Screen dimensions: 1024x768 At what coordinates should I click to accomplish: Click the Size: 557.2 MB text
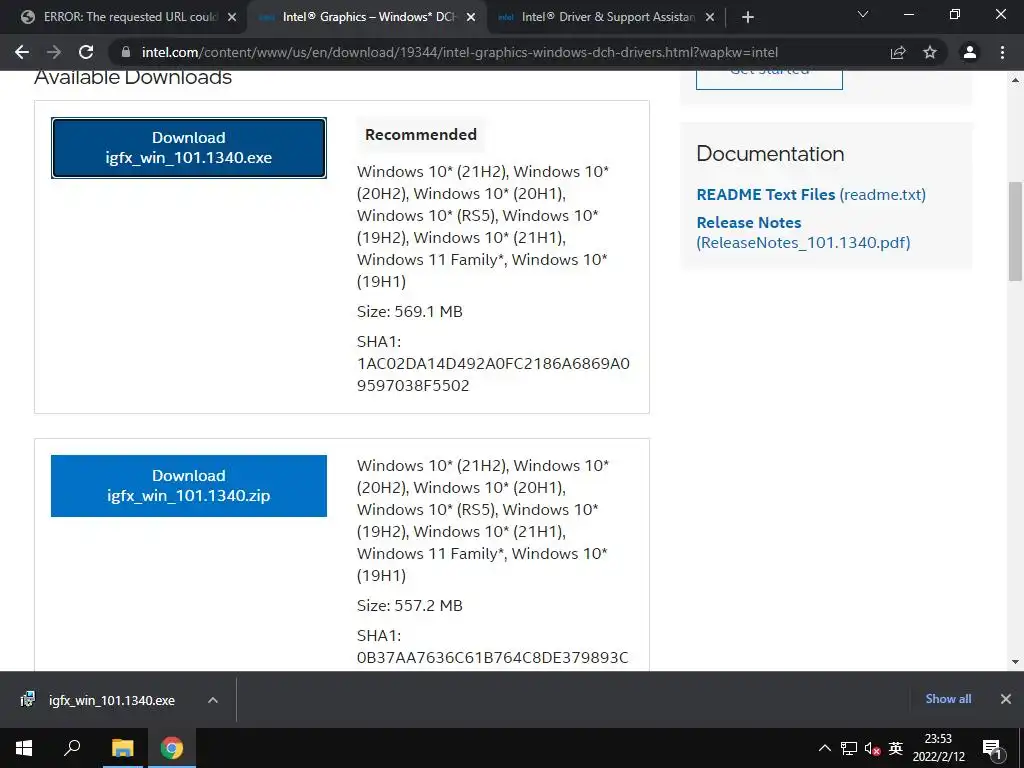(409, 605)
